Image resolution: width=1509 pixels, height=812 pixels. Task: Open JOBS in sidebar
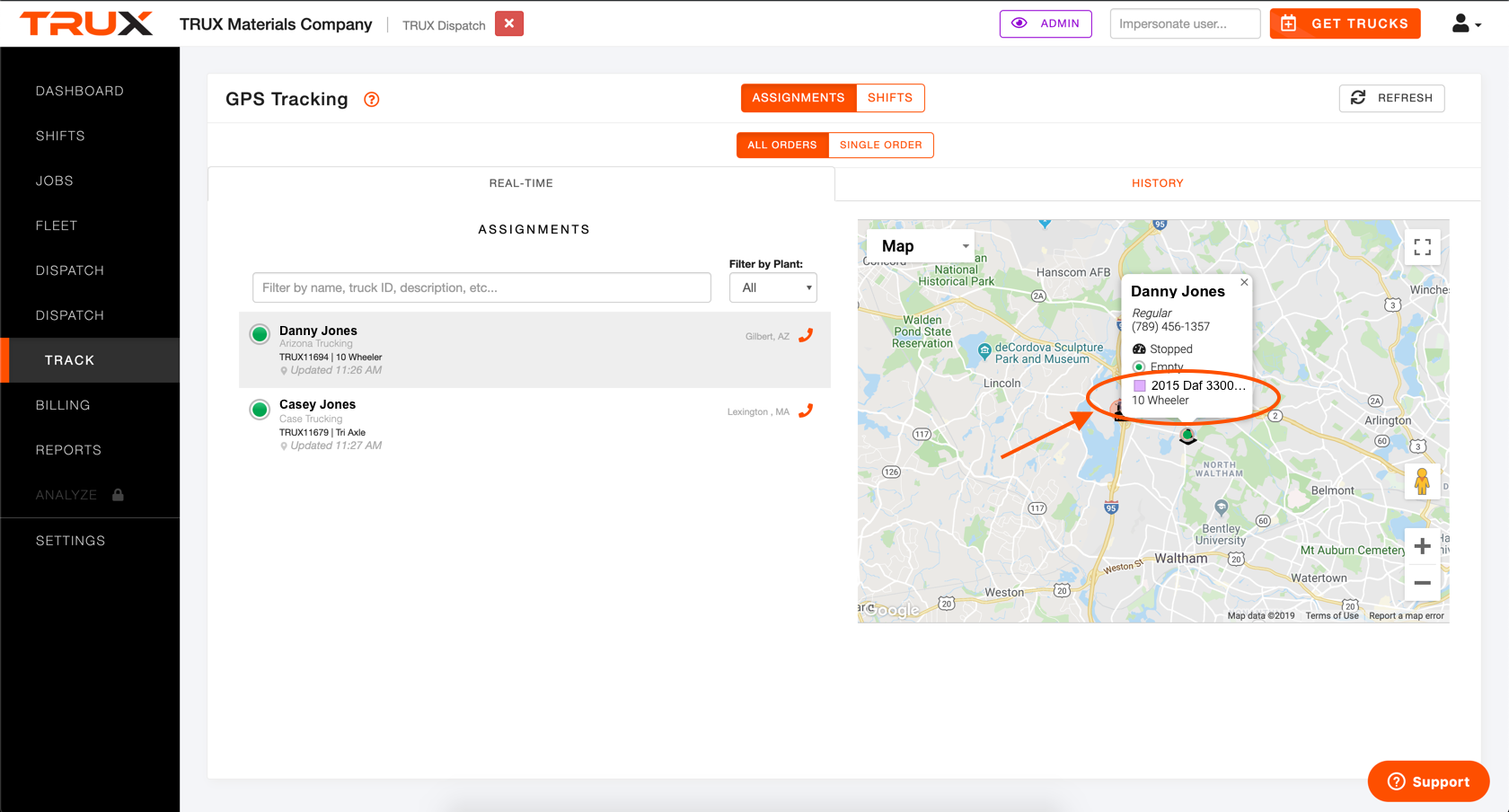90,181
